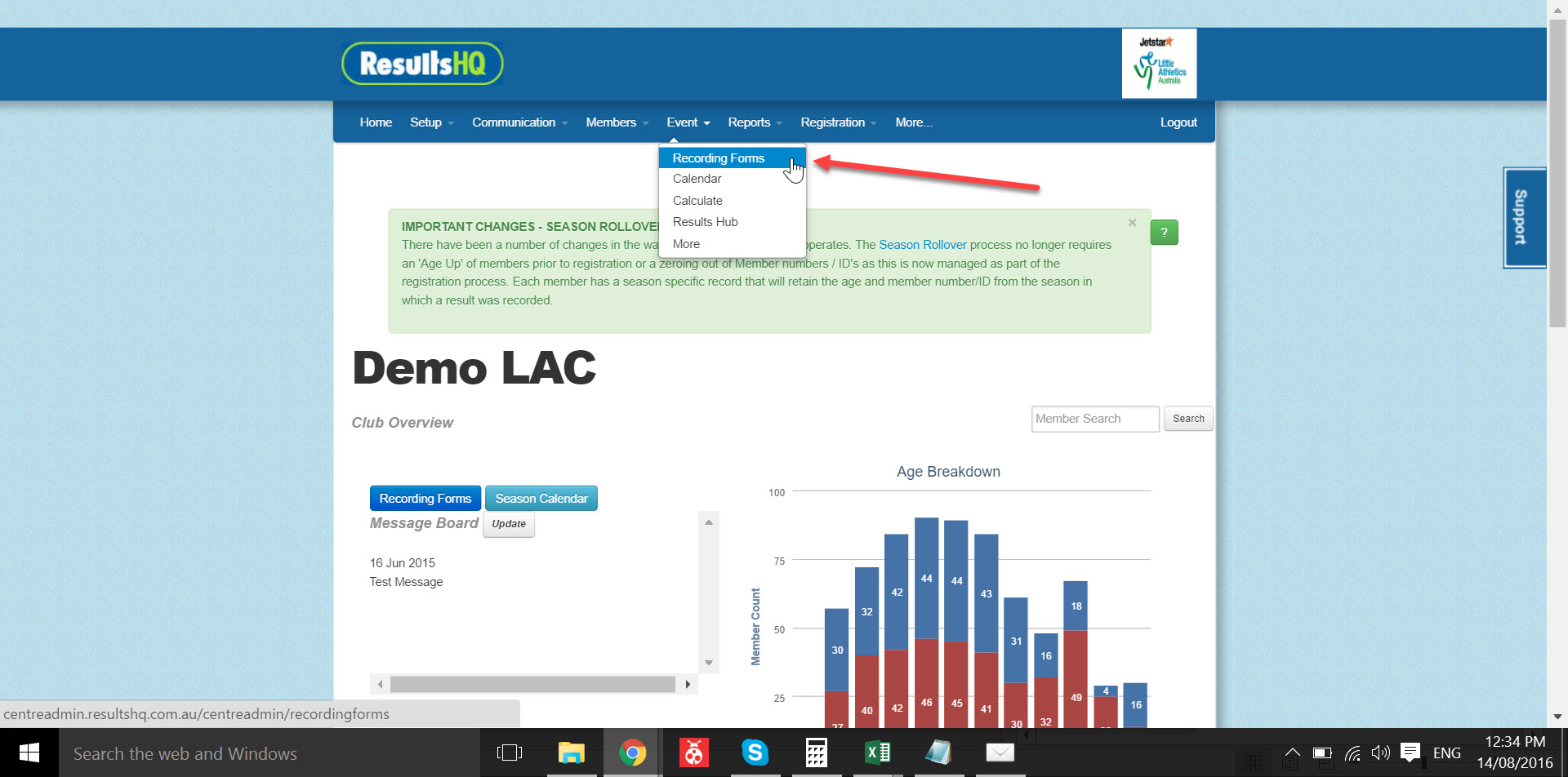This screenshot has height=777, width=1568.
Task: Open the Season Calendar button
Action: click(x=541, y=499)
